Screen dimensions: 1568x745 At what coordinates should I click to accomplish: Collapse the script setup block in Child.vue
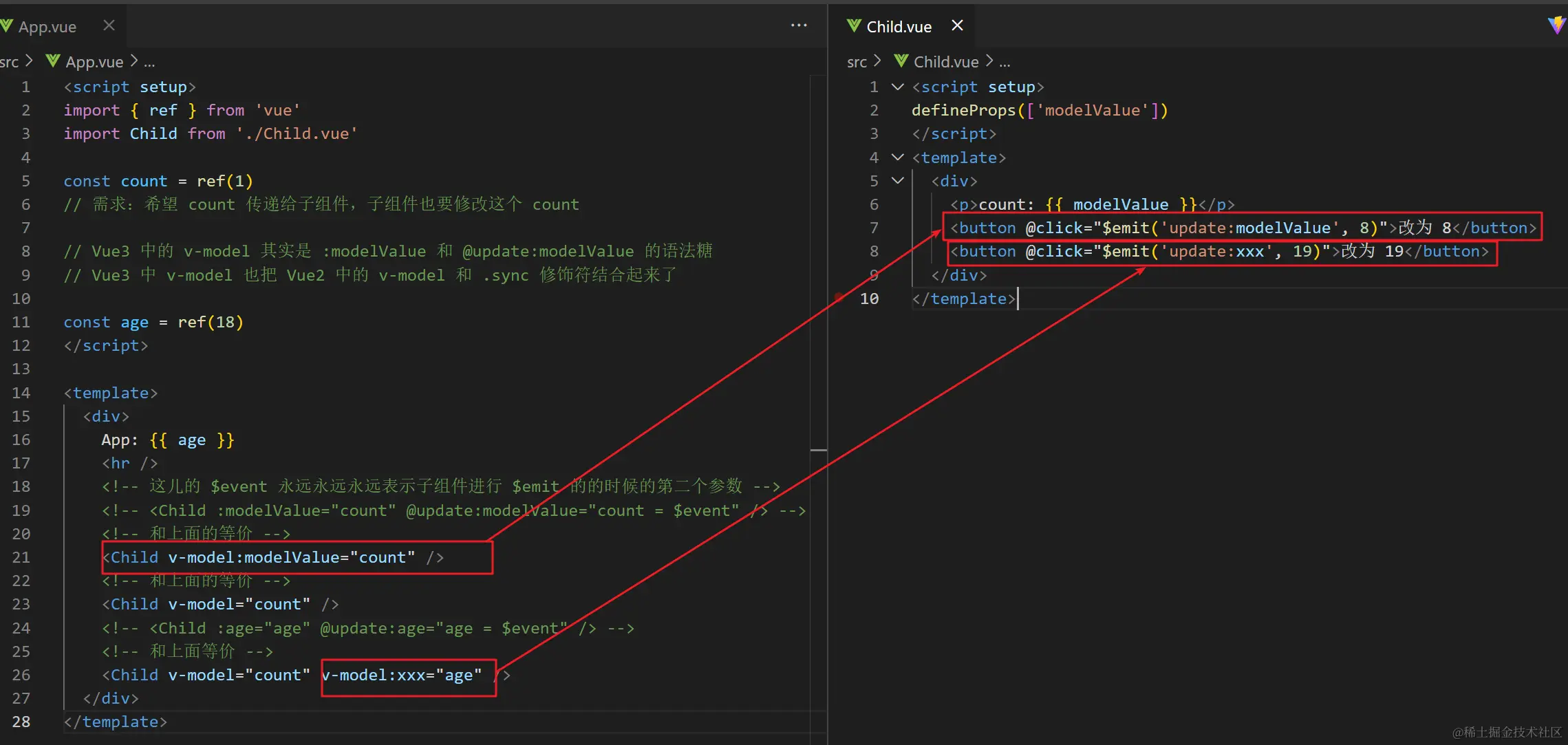pyautogui.click(x=897, y=87)
